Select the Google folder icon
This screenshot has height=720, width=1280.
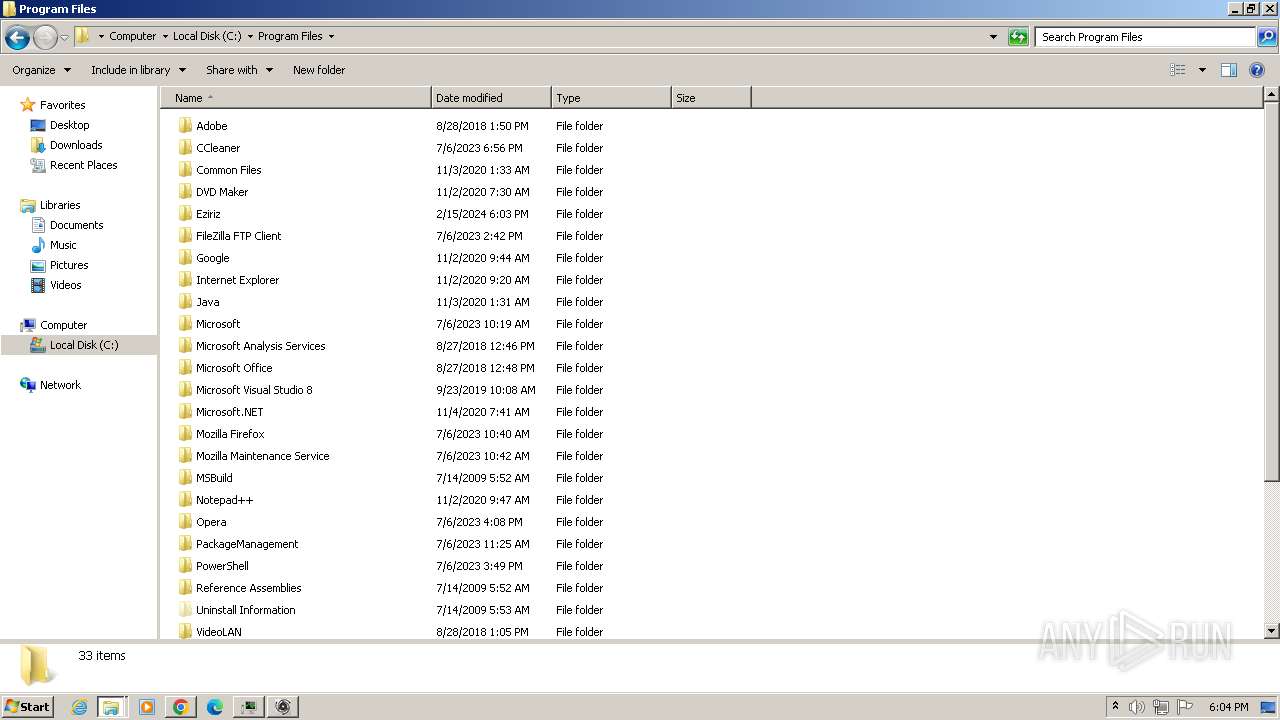(185, 258)
